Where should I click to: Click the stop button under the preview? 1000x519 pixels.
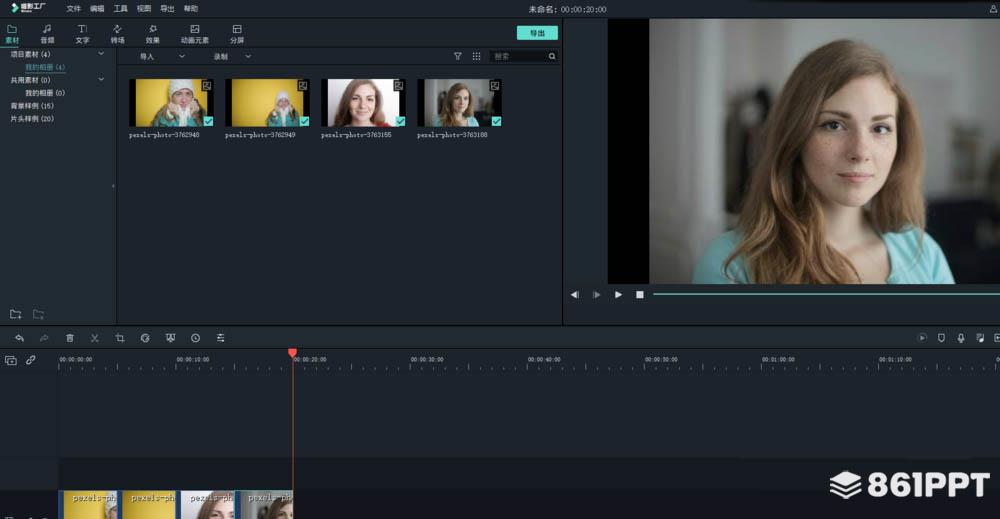[640, 295]
